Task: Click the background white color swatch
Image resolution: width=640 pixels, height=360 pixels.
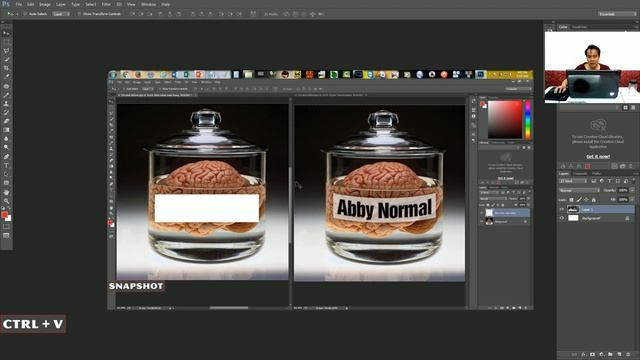Action: pyautogui.click(x=9, y=218)
